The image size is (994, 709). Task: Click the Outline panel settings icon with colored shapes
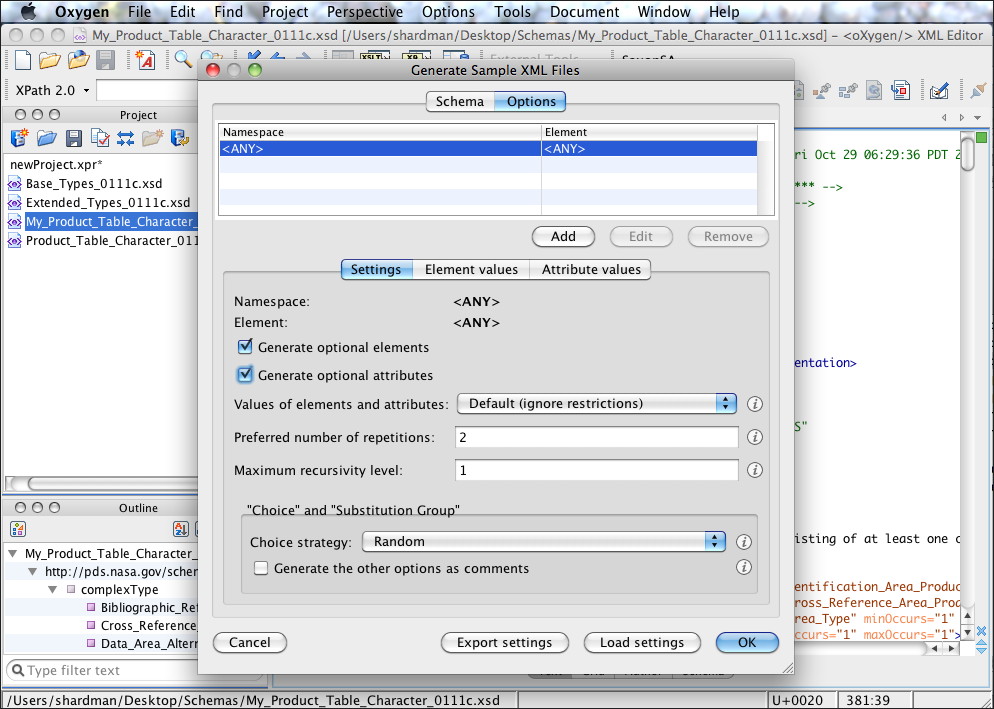coord(18,530)
